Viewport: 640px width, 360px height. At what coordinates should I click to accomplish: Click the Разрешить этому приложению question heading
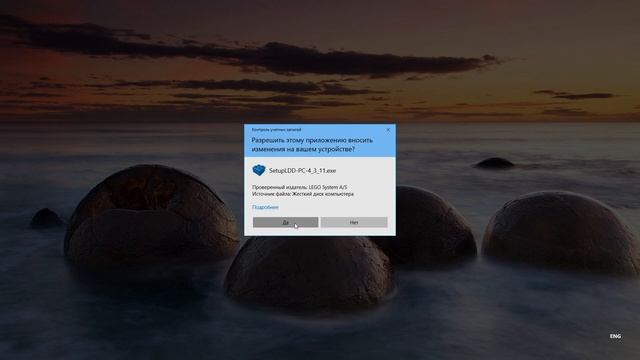312,144
